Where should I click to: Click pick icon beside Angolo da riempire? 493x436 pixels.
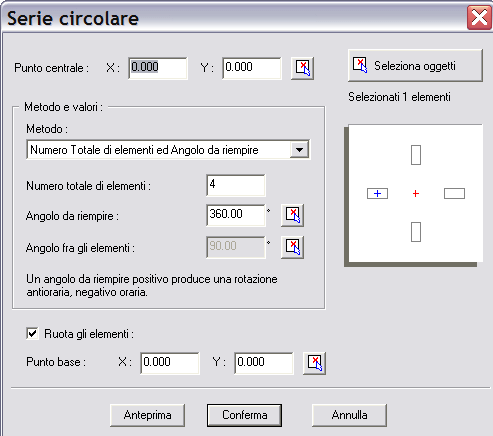[x=292, y=215]
